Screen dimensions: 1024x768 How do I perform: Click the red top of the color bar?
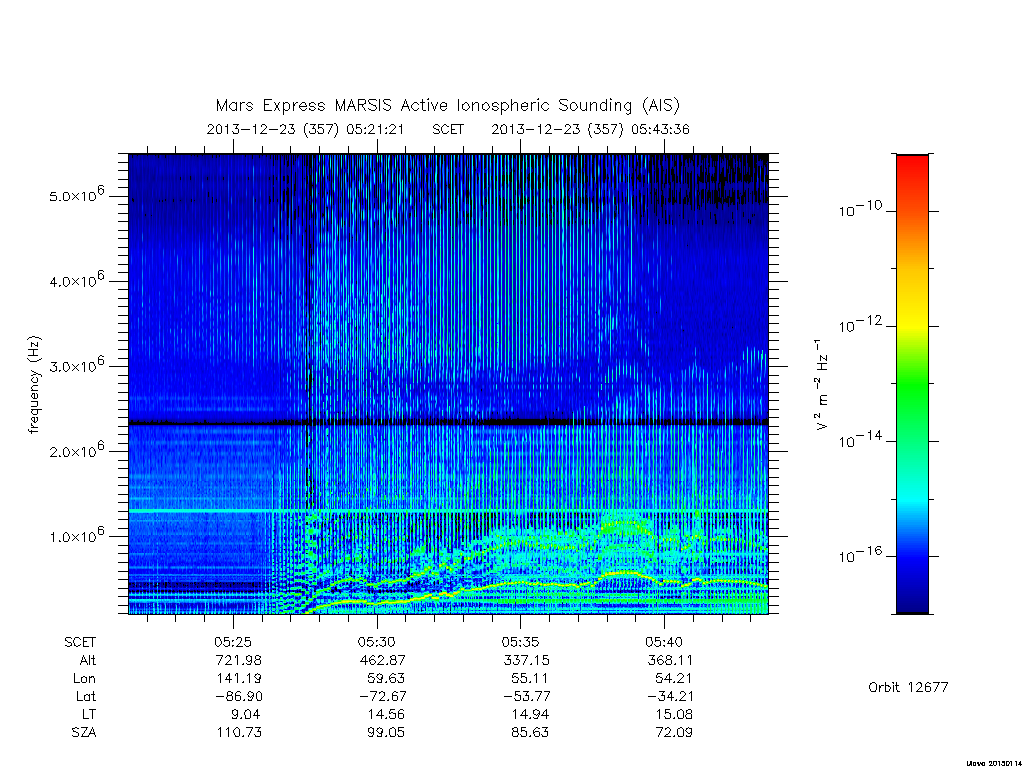click(x=912, y=165)
